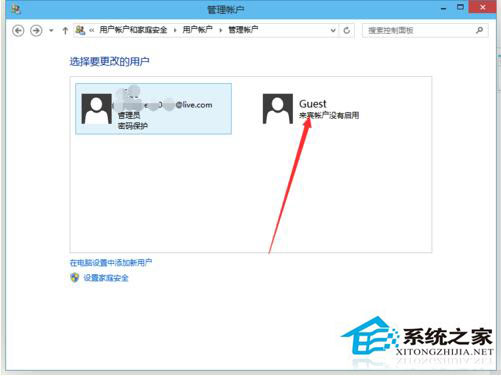Click the window icon in title bar
Image resolution: width=501 pixels, height=376 pixels.
coord(16,9)
